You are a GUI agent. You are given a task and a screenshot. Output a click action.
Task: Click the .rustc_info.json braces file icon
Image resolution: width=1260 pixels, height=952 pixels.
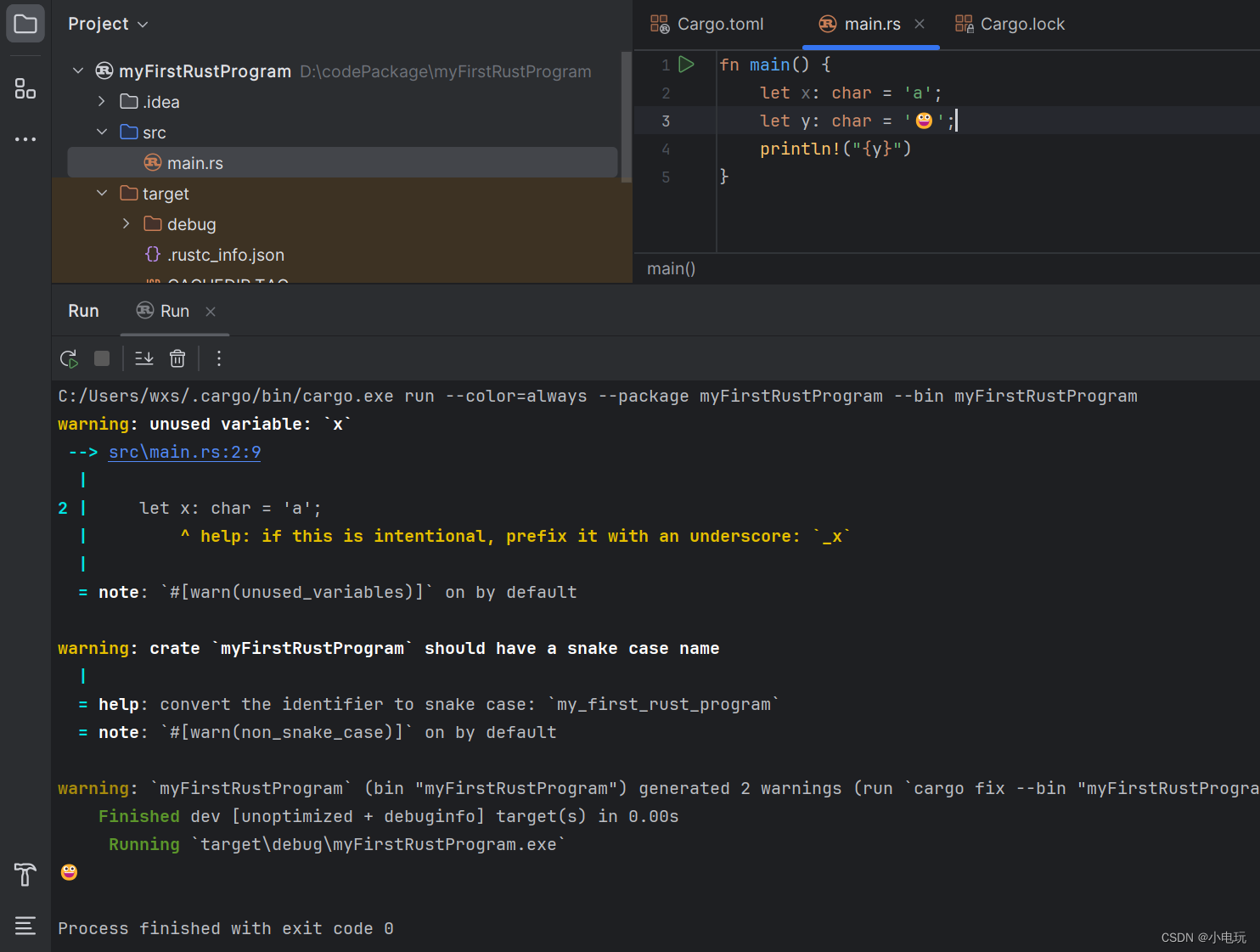(x=153, y=254)
